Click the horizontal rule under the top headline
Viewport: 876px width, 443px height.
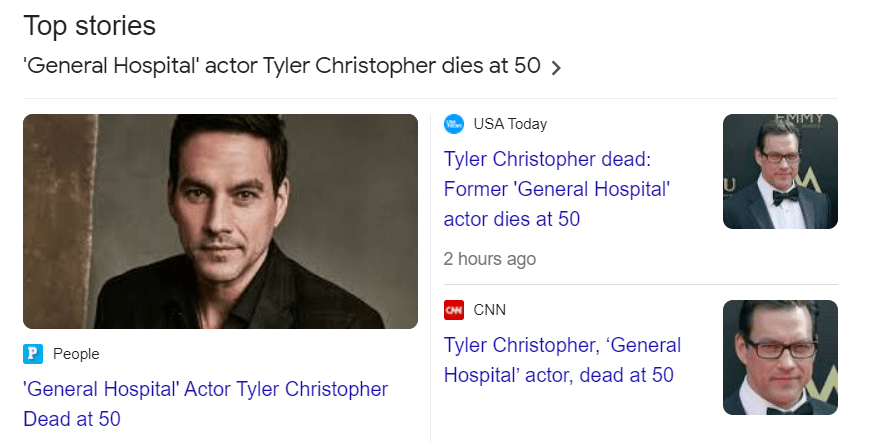(x=430, y=98)
